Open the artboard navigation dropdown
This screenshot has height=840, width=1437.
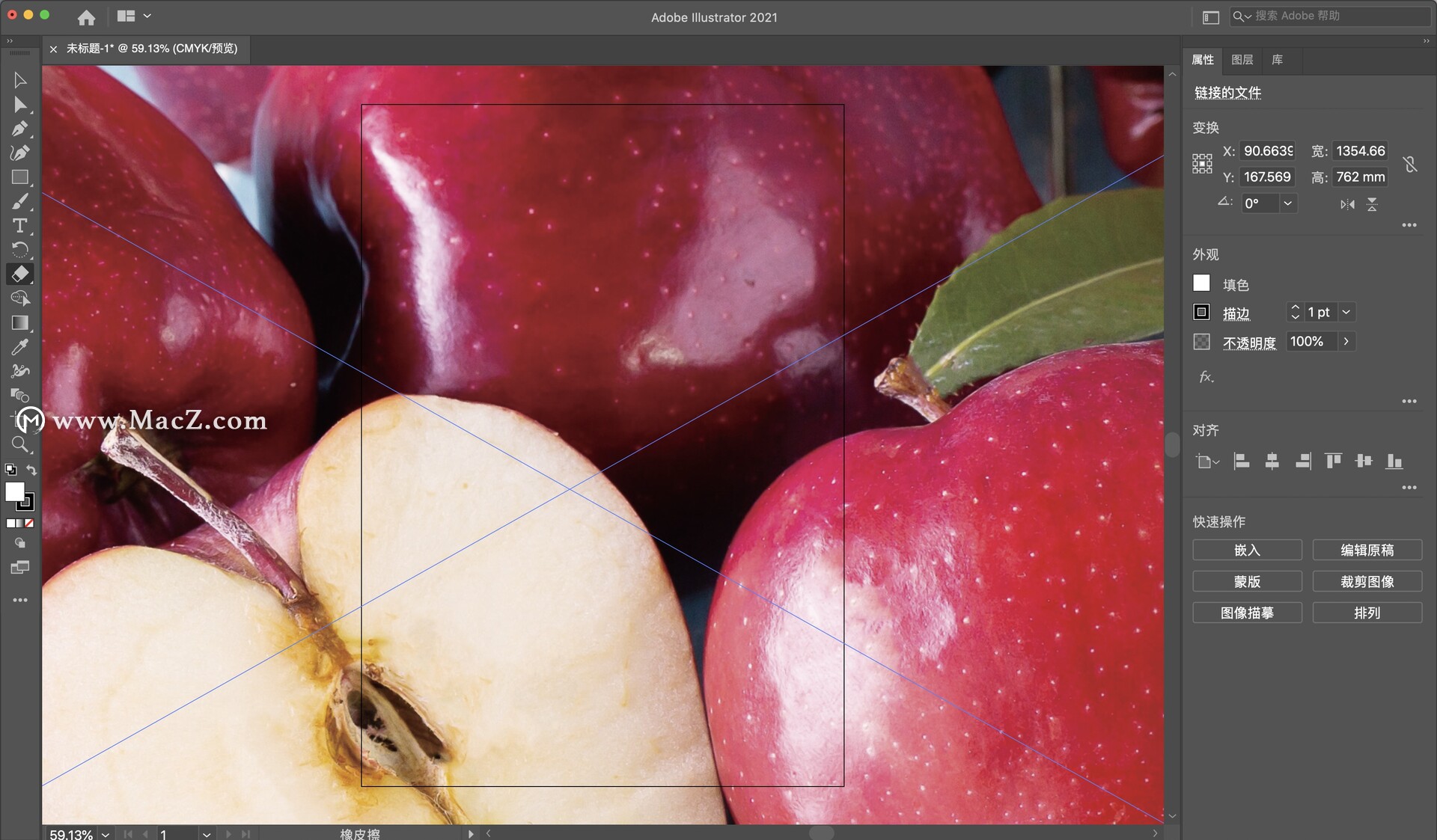pos(207,834)
